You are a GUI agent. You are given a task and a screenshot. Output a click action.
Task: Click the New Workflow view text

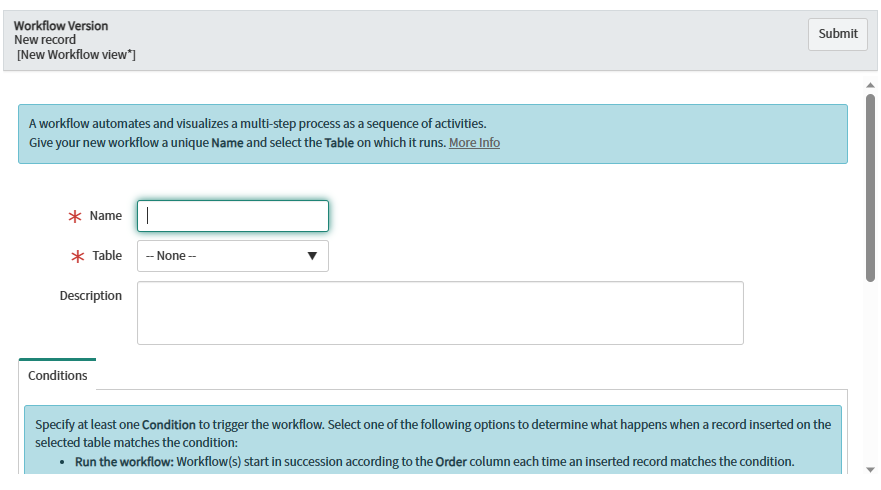[76, 54]
